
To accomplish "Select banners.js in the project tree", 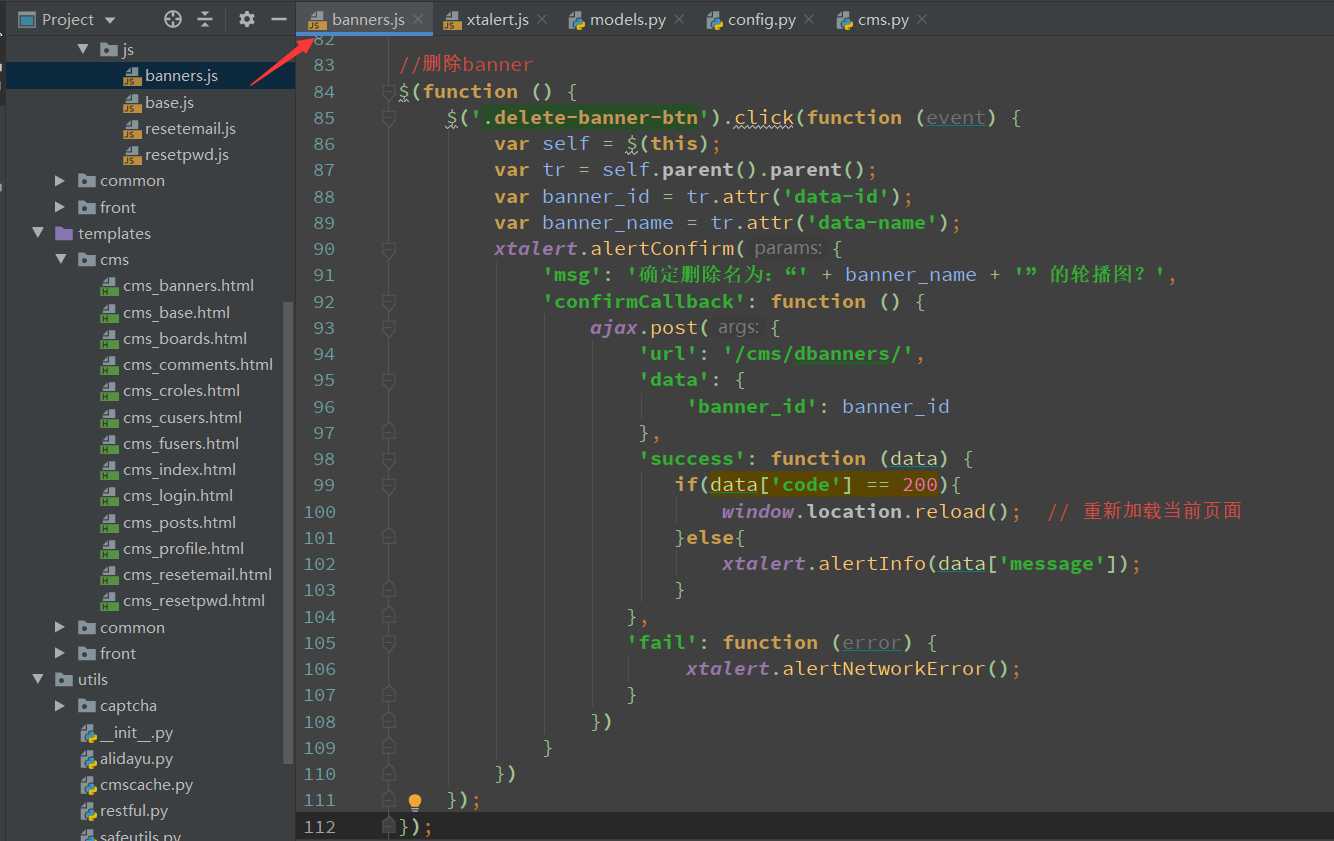I will (181, 75).
